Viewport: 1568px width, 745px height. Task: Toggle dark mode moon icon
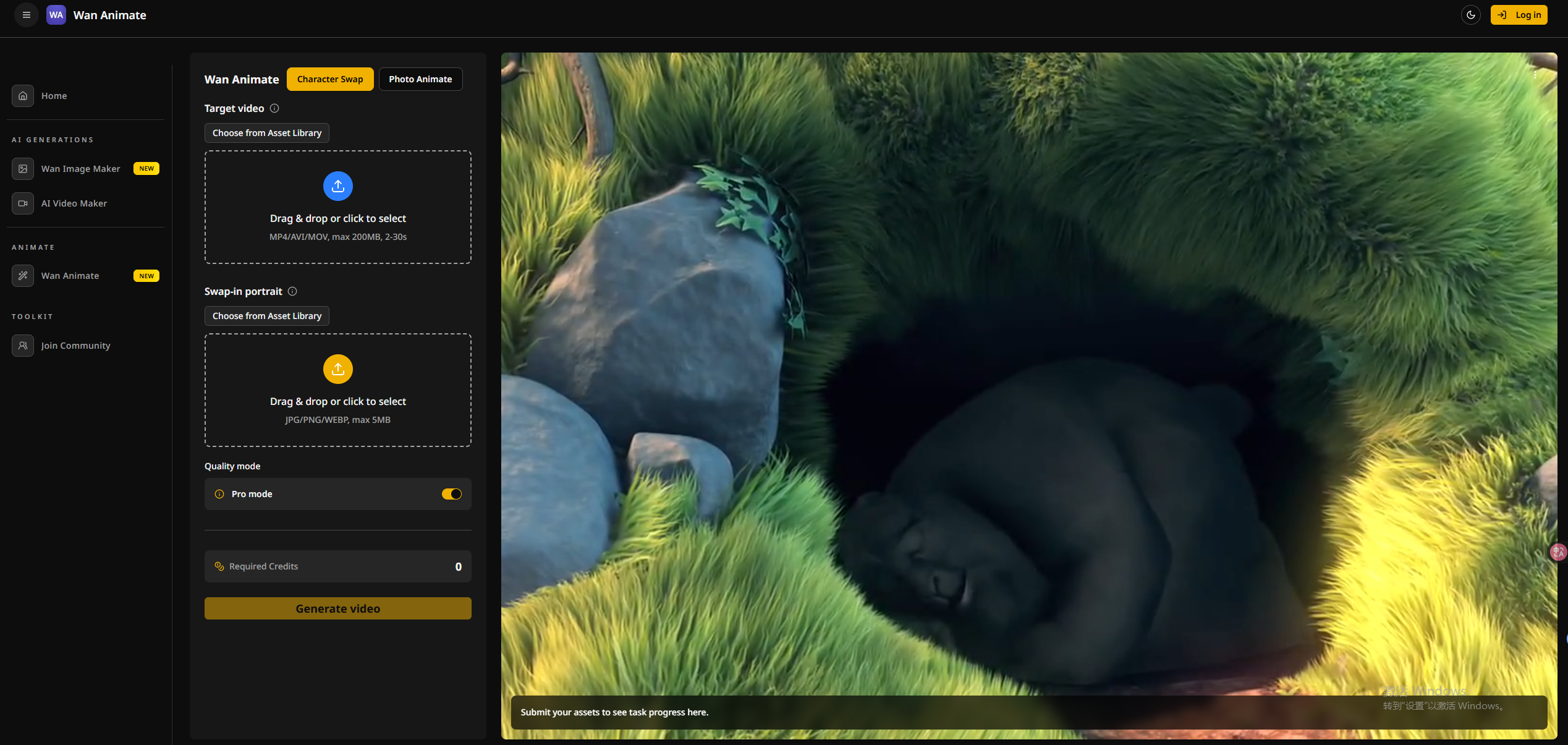(1470, 15)
